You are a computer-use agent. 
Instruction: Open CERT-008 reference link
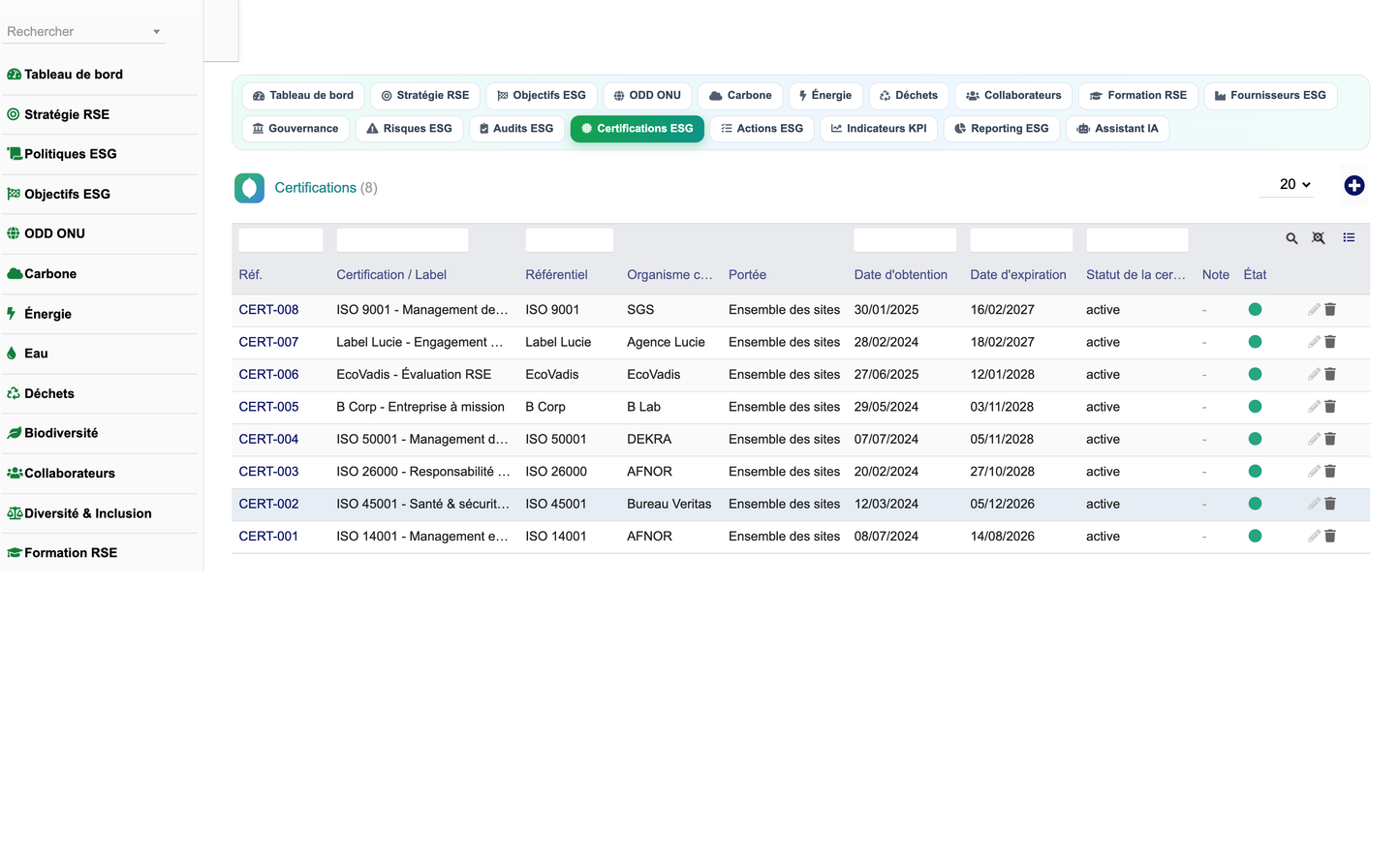(268, 310)
